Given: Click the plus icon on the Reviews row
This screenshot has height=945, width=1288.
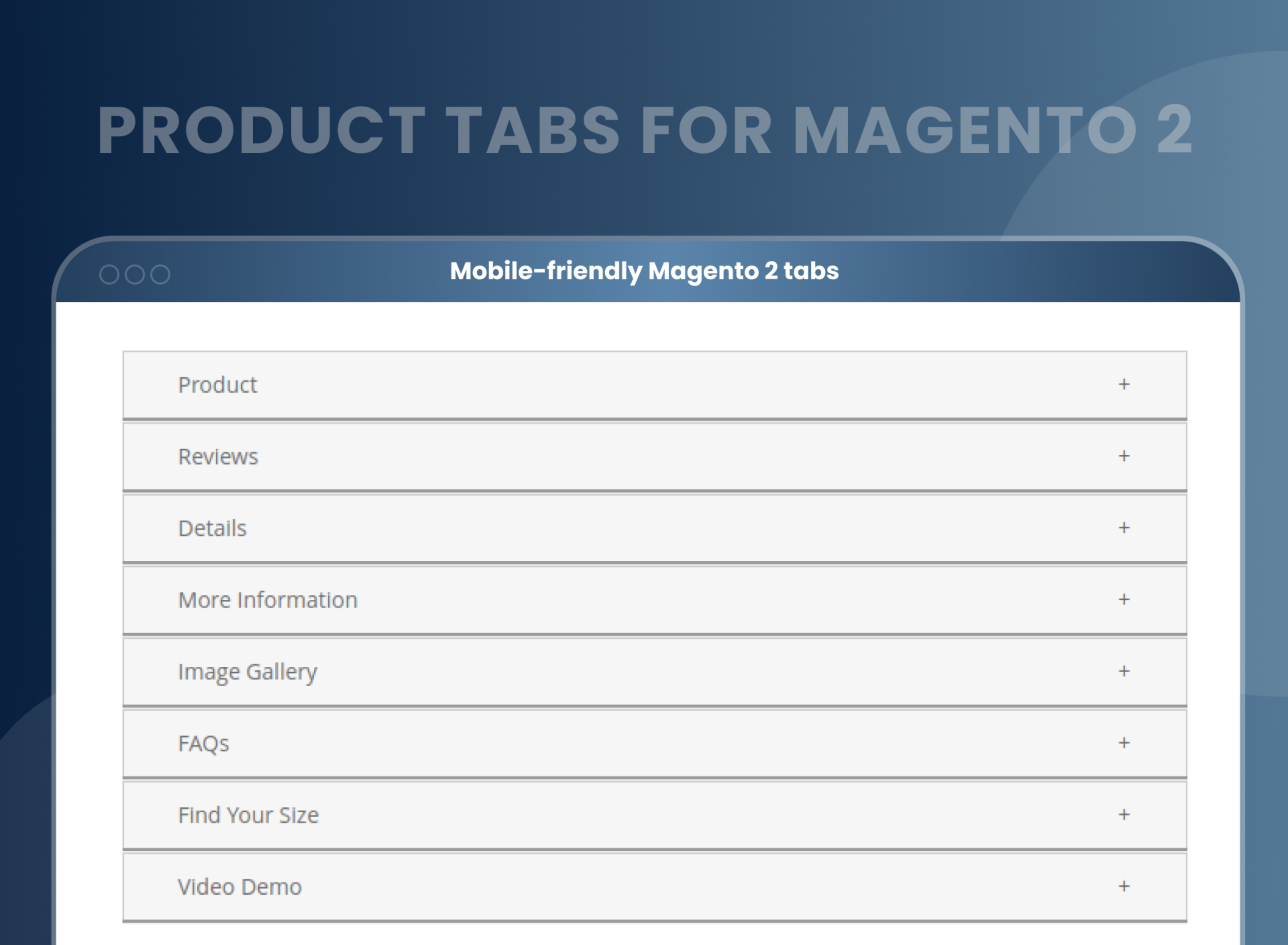Looking at the screenshot, I should tap(1123, 456).
